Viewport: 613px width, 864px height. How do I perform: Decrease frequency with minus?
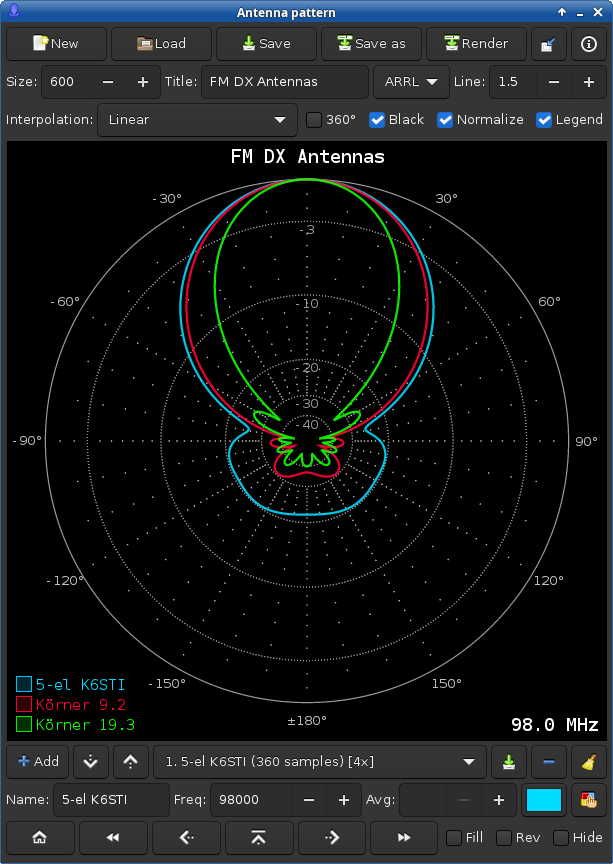coord(309,800)
